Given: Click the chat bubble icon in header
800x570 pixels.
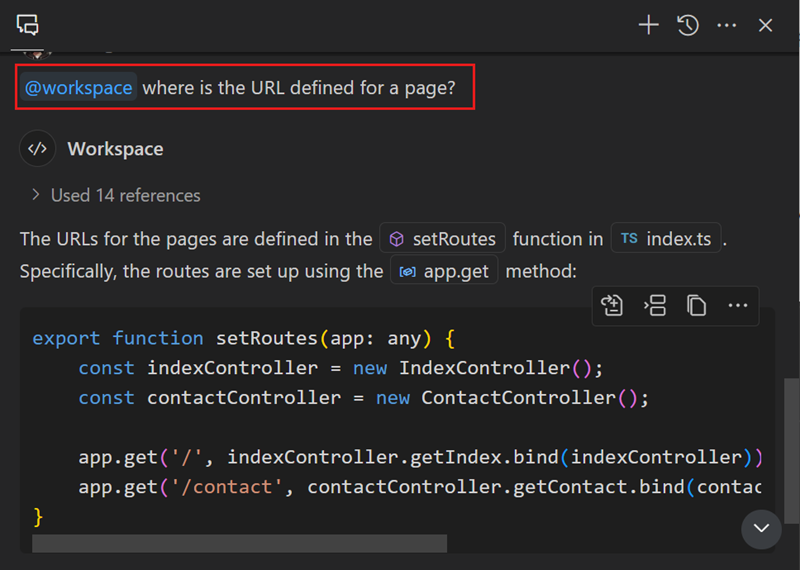Looking at the screenshot, I should (28, 25).
